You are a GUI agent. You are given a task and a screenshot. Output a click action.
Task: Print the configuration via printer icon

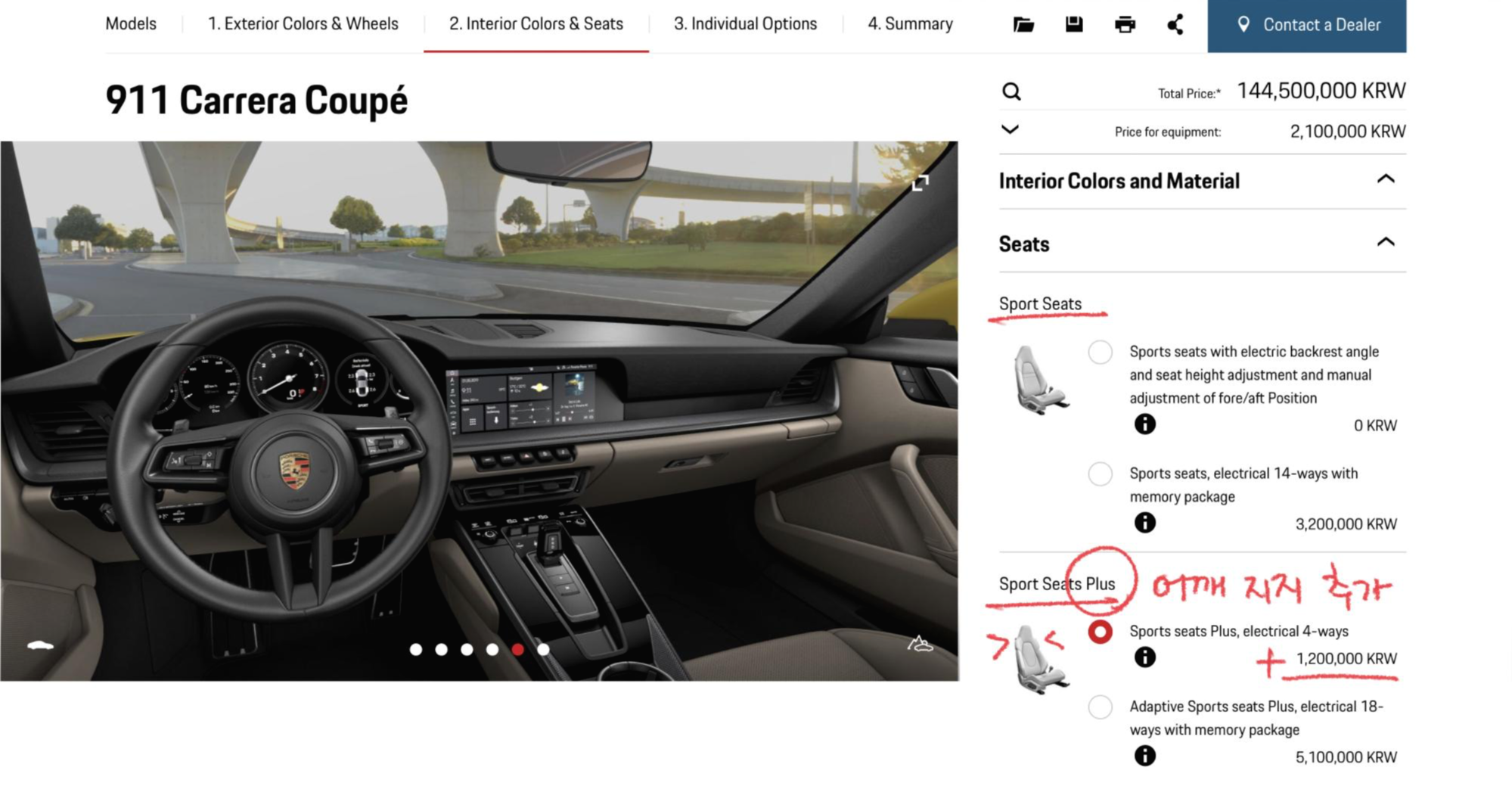pos(1125,24)
